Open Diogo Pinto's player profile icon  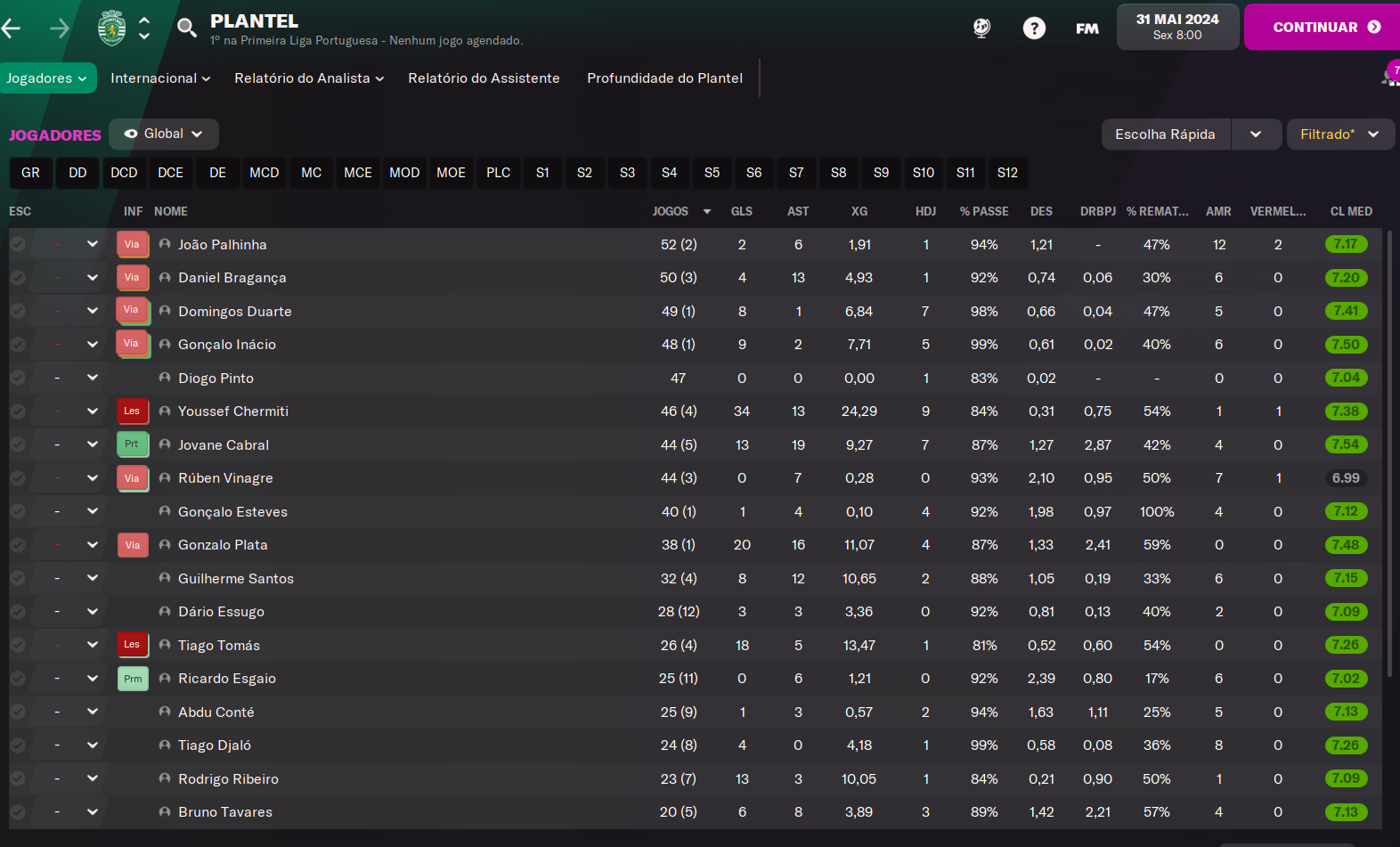(x=165, y=378)
